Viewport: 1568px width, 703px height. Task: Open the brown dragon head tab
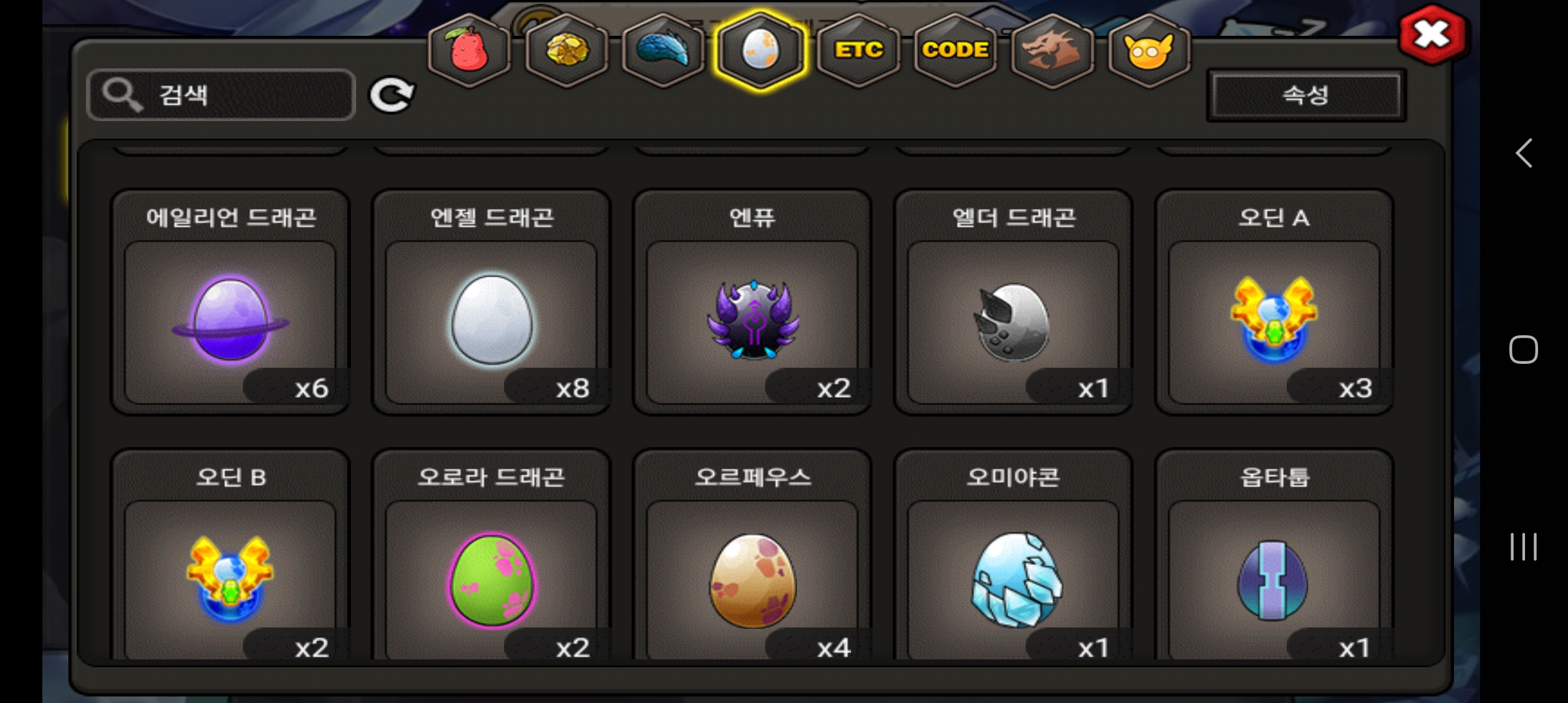click(x=1052, y=50)
